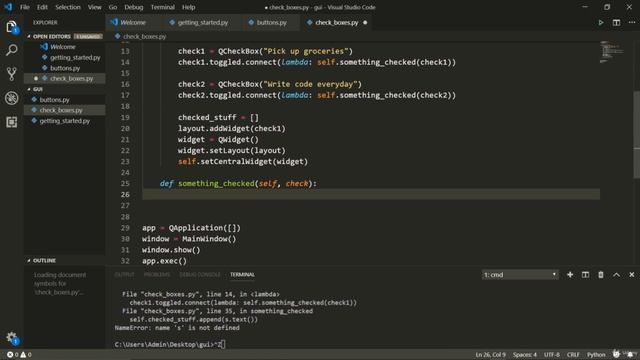Open the Debug view in activity bar
640x360 pixels.
pos(11,98)
